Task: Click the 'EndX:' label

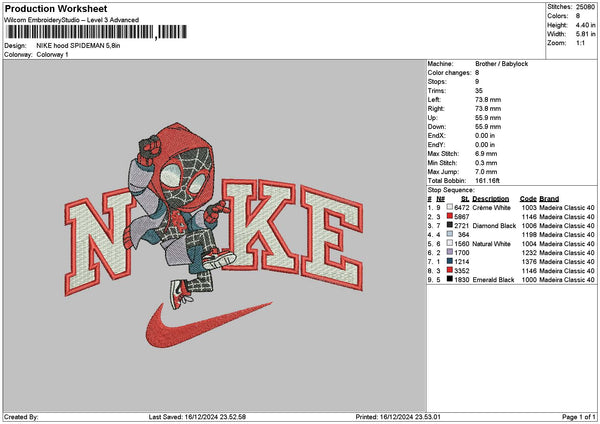Action: point(436,136)
